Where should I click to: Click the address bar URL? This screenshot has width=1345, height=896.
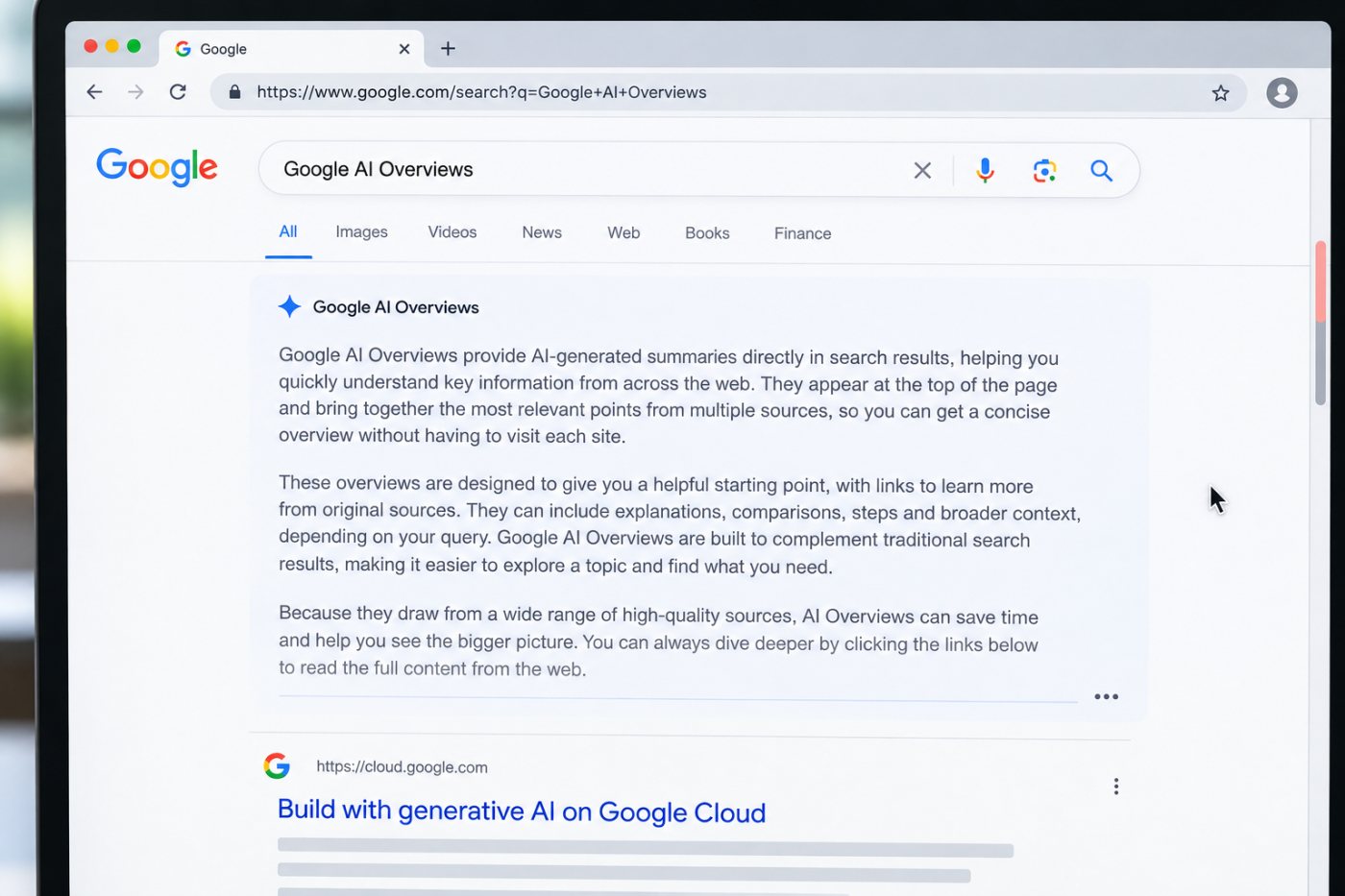481,92
